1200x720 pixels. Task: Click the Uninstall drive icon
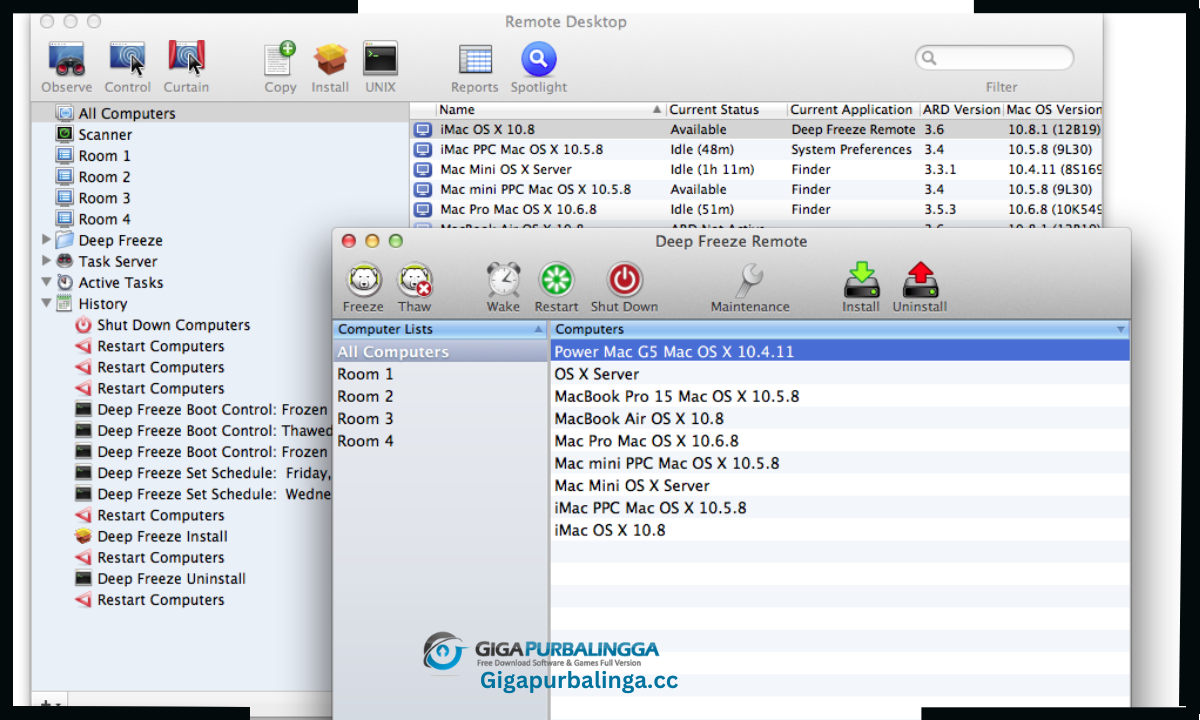click(919, 281)
